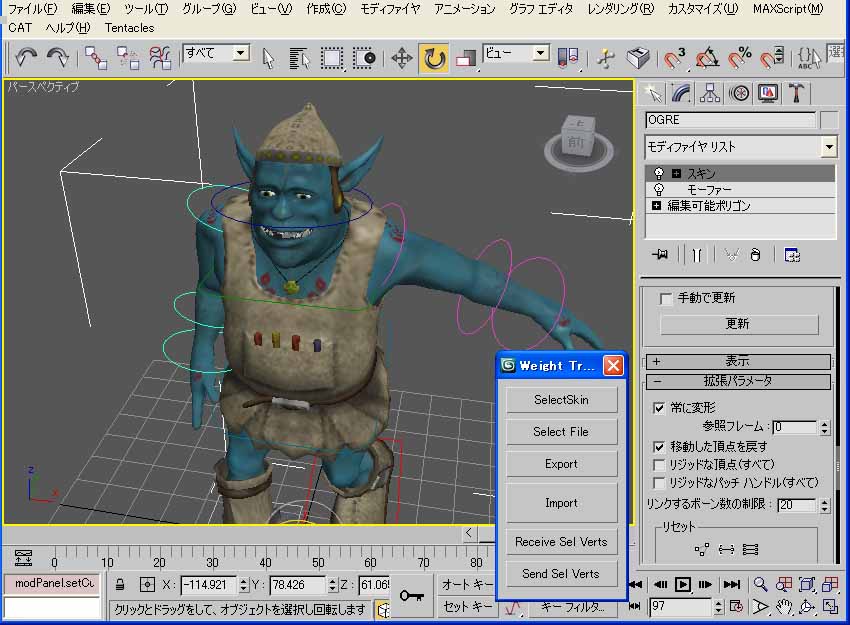Activate Select and Move tool
The image size is (850, 625).
point(402,58)
